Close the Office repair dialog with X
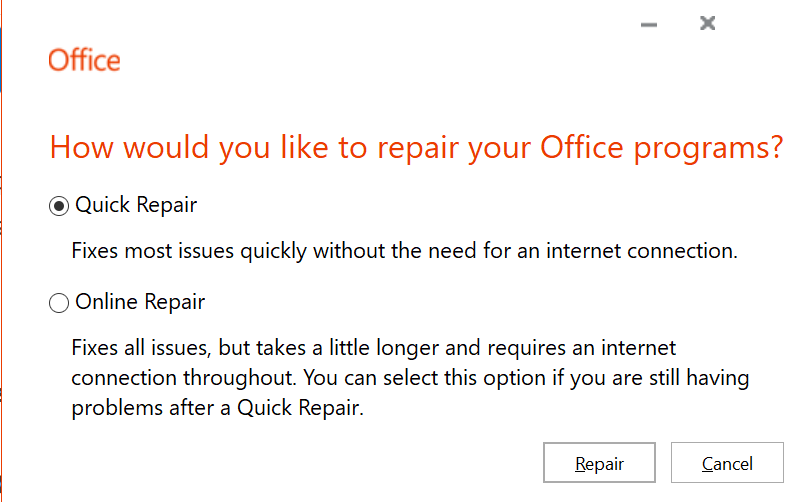This screenshot has height=502, width=799. pyautogui.click(x=708, y=23)
